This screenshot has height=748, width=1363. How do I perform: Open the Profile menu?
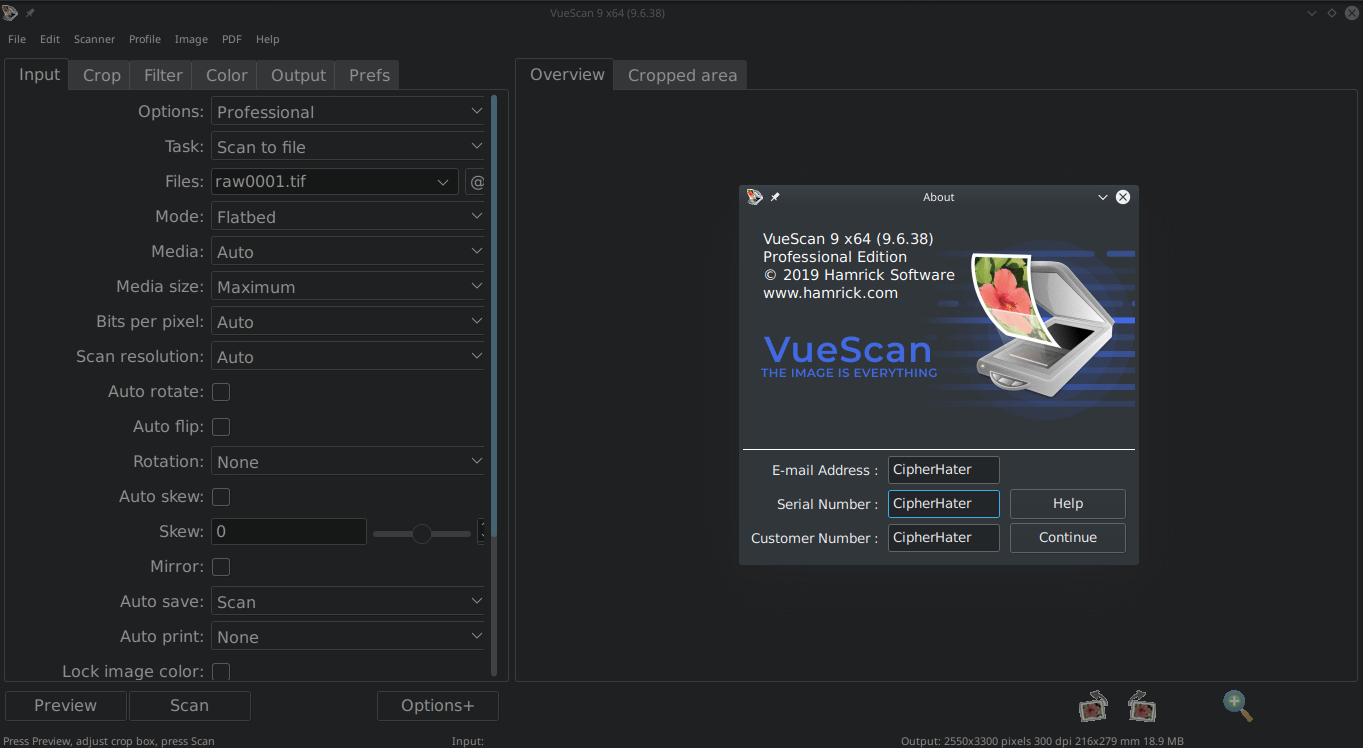click(145, 39)
